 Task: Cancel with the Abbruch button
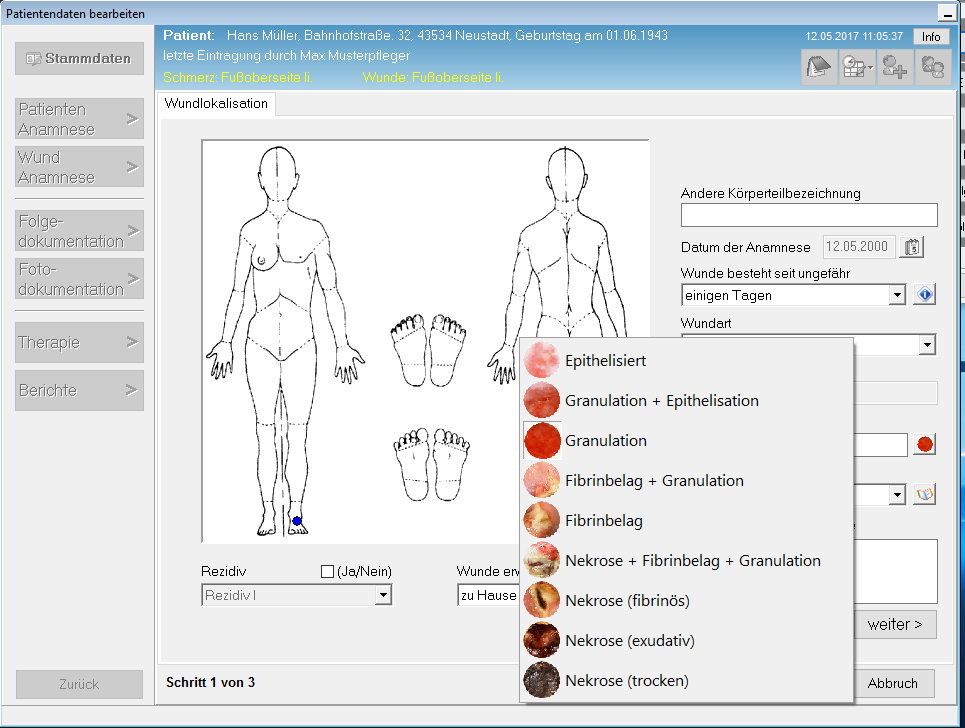pyautogui.click(x=893, y=683)
